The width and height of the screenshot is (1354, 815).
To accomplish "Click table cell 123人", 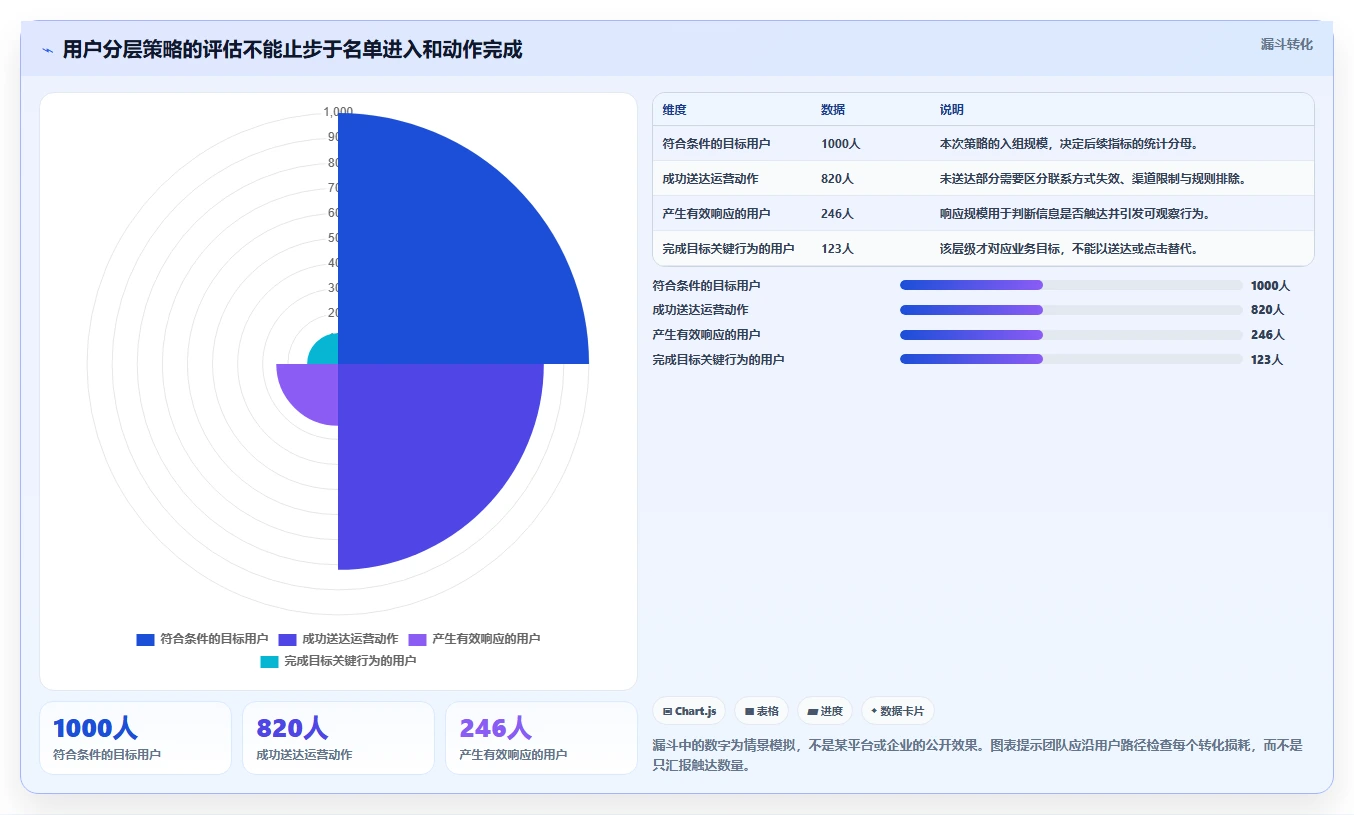I will [x=837, y=249].
